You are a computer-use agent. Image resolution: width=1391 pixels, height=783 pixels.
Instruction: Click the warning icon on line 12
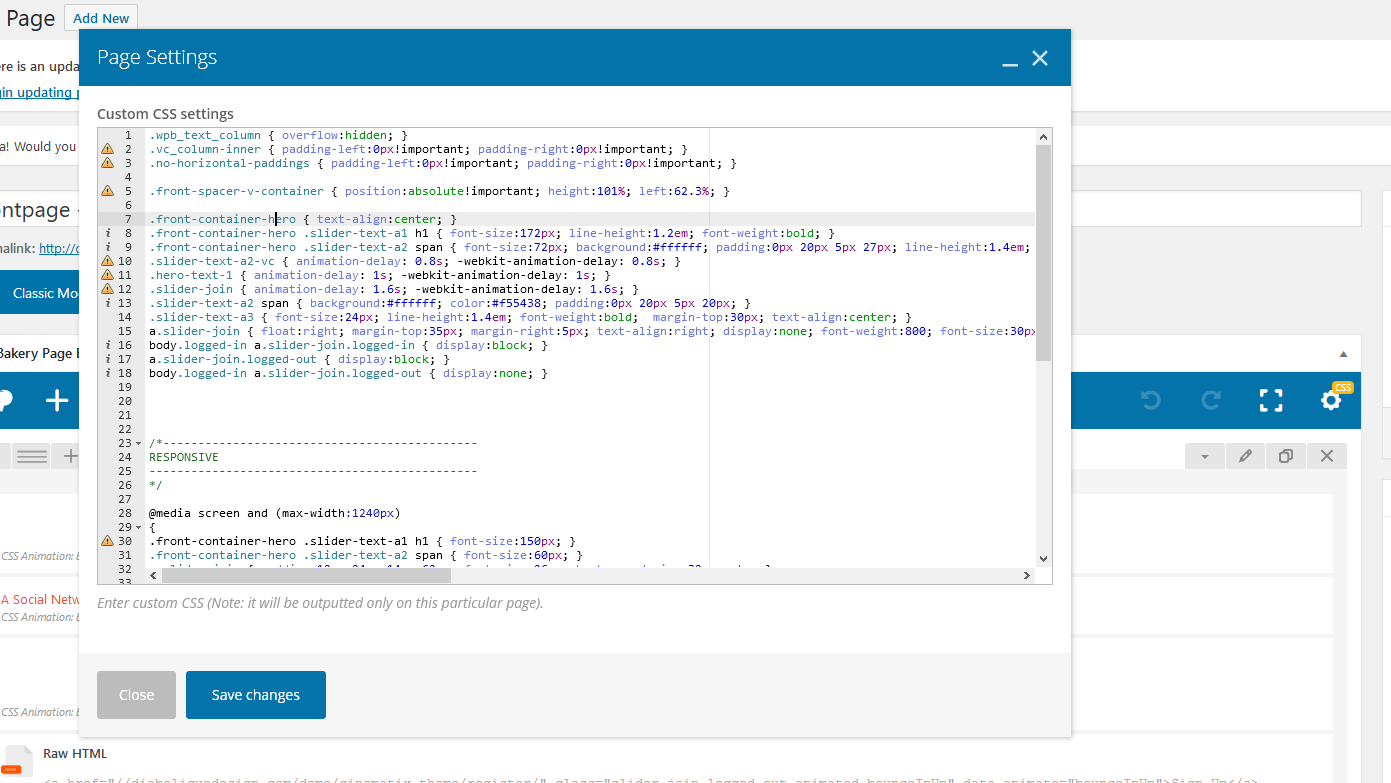click(x=107, y=289)
